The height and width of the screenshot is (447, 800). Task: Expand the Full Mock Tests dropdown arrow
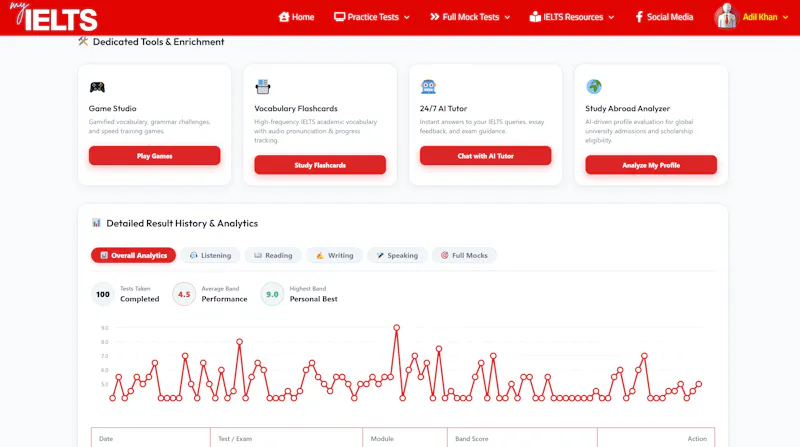point(507,17)
